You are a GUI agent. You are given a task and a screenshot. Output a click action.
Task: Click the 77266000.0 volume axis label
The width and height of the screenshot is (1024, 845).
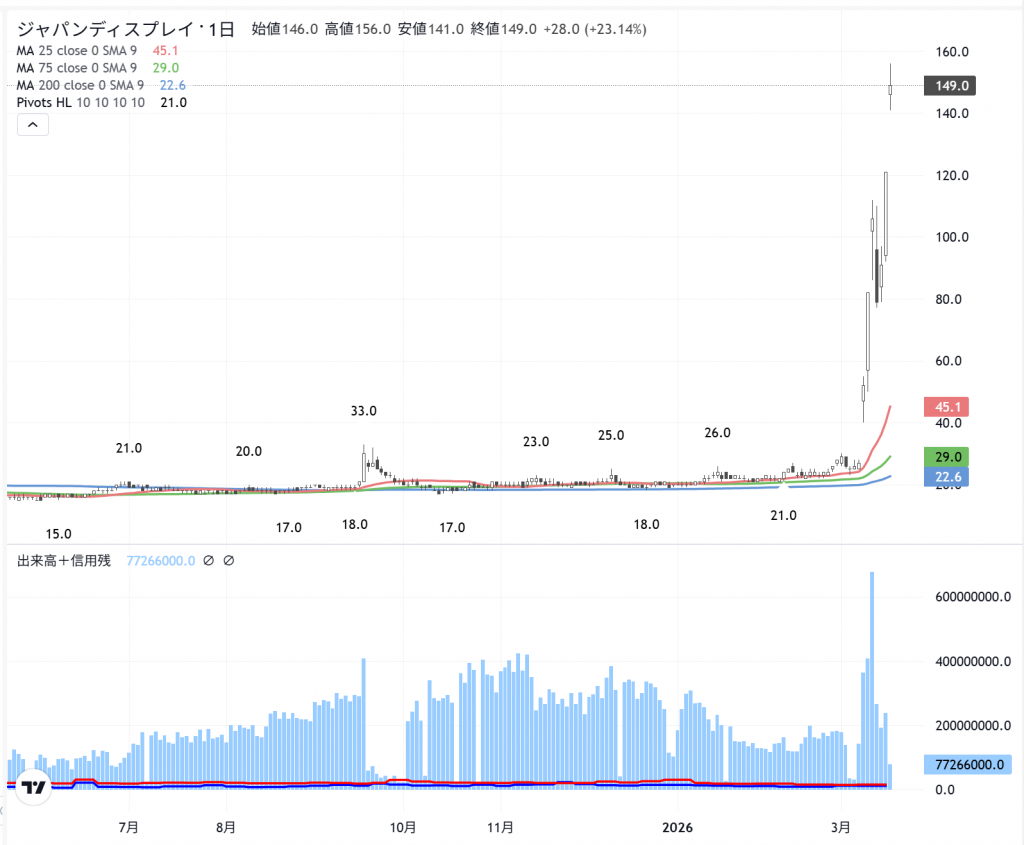click(x=967, y=765)
